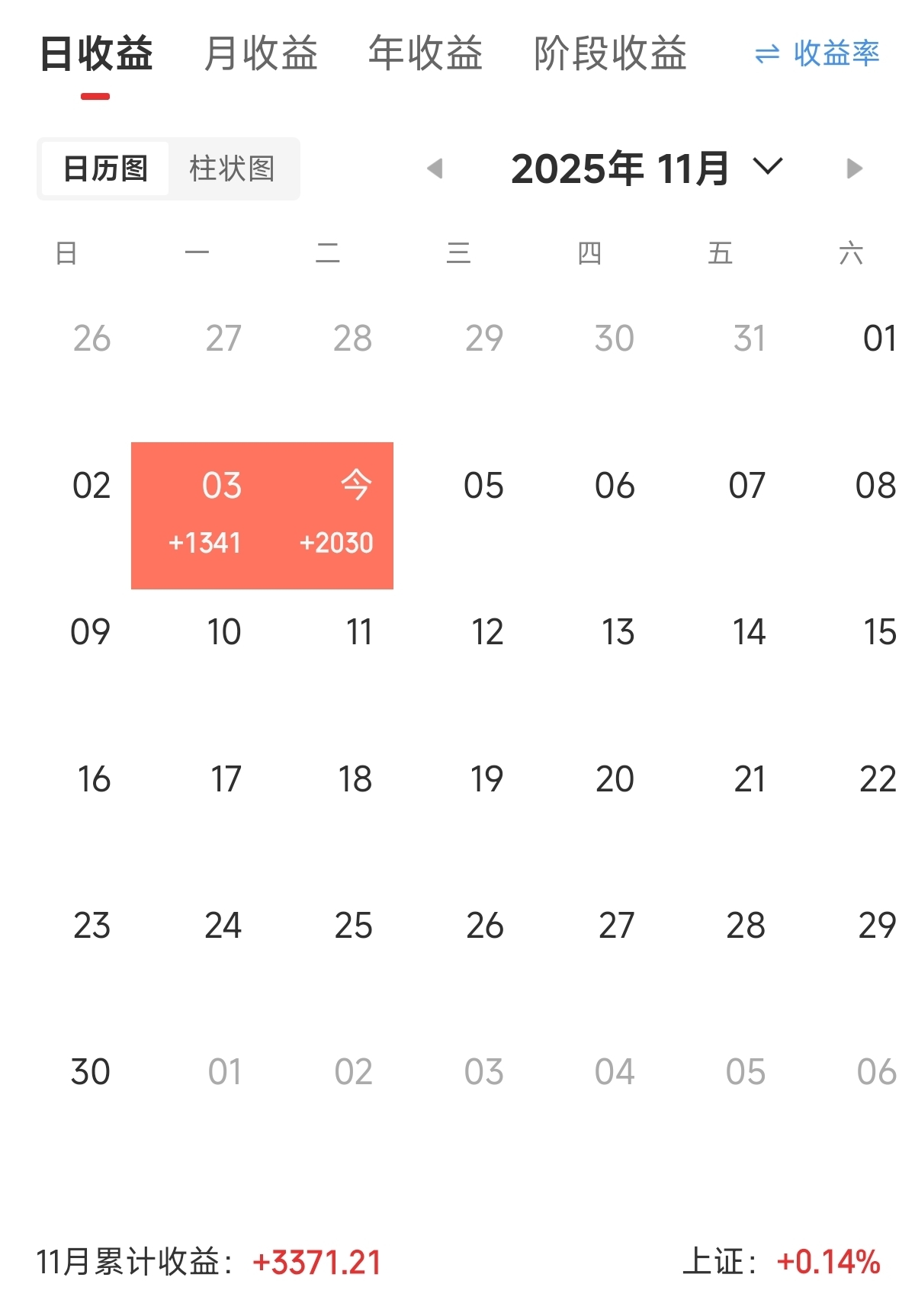
Task: Select today's cell showing +2030
Action: (x=337, y=515)
